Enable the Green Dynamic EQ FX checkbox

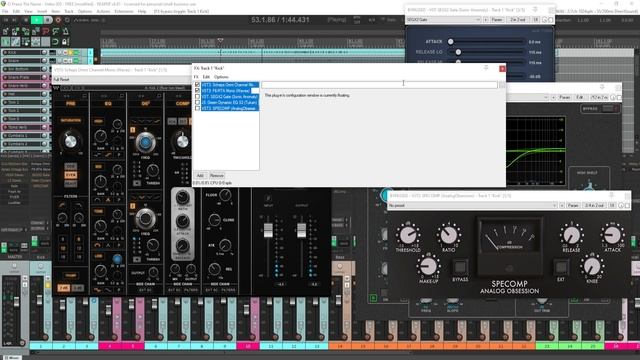(198, 102)
